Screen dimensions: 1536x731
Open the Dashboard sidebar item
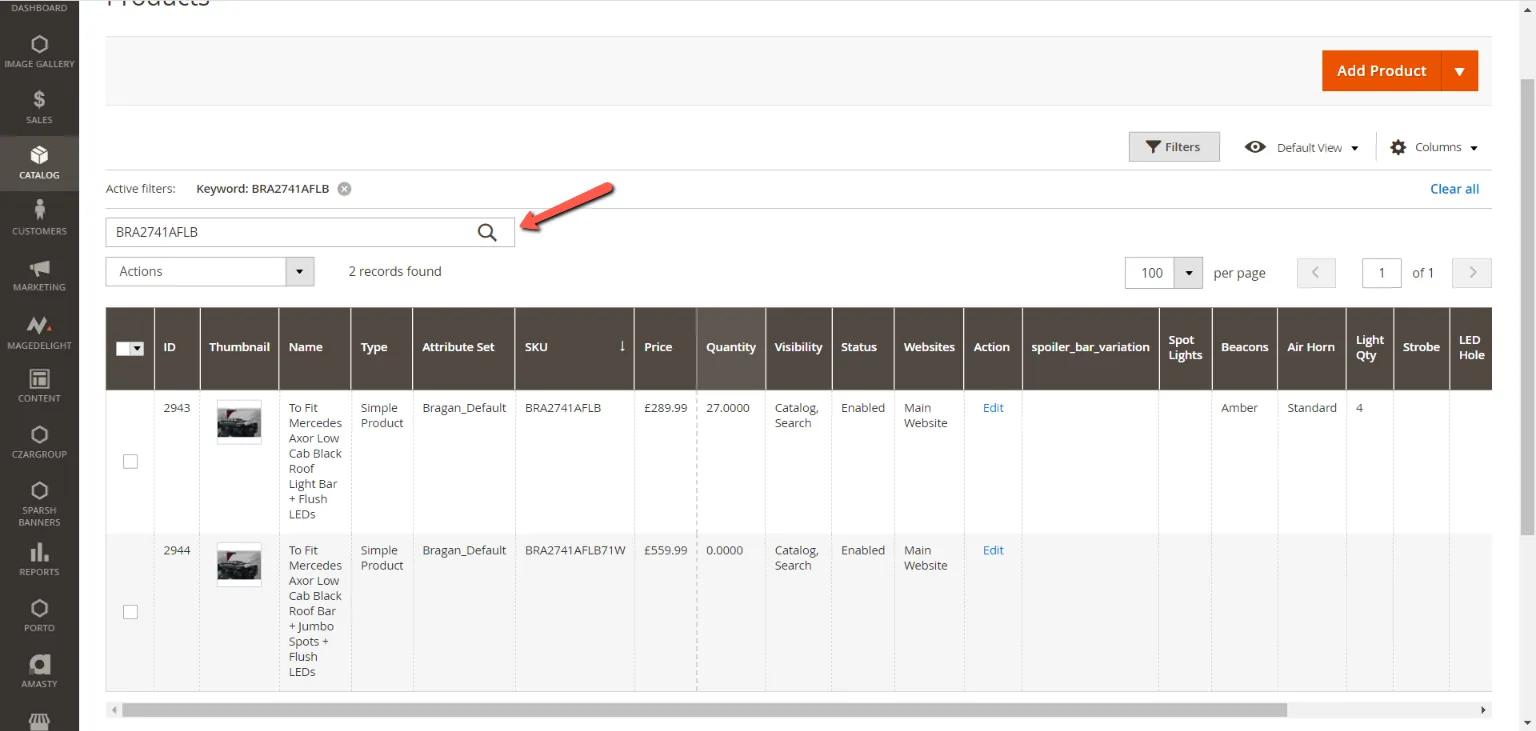point(39,10)
